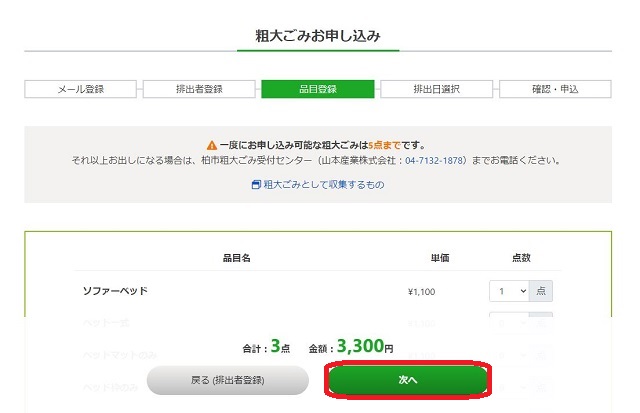Click the 点 unit label beside the quantity selector

coord(541,291)
